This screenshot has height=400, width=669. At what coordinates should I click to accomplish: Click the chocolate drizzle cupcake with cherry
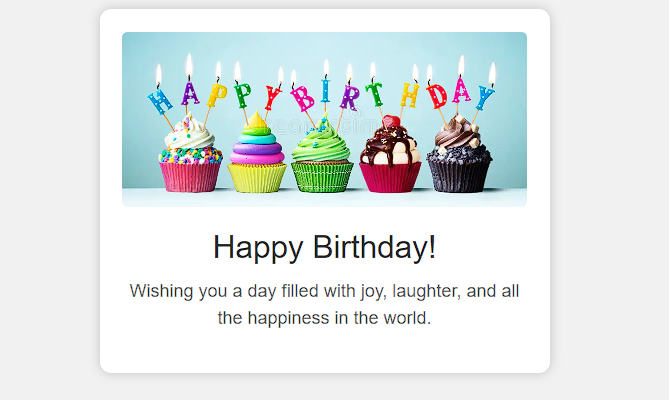point(390,154)
